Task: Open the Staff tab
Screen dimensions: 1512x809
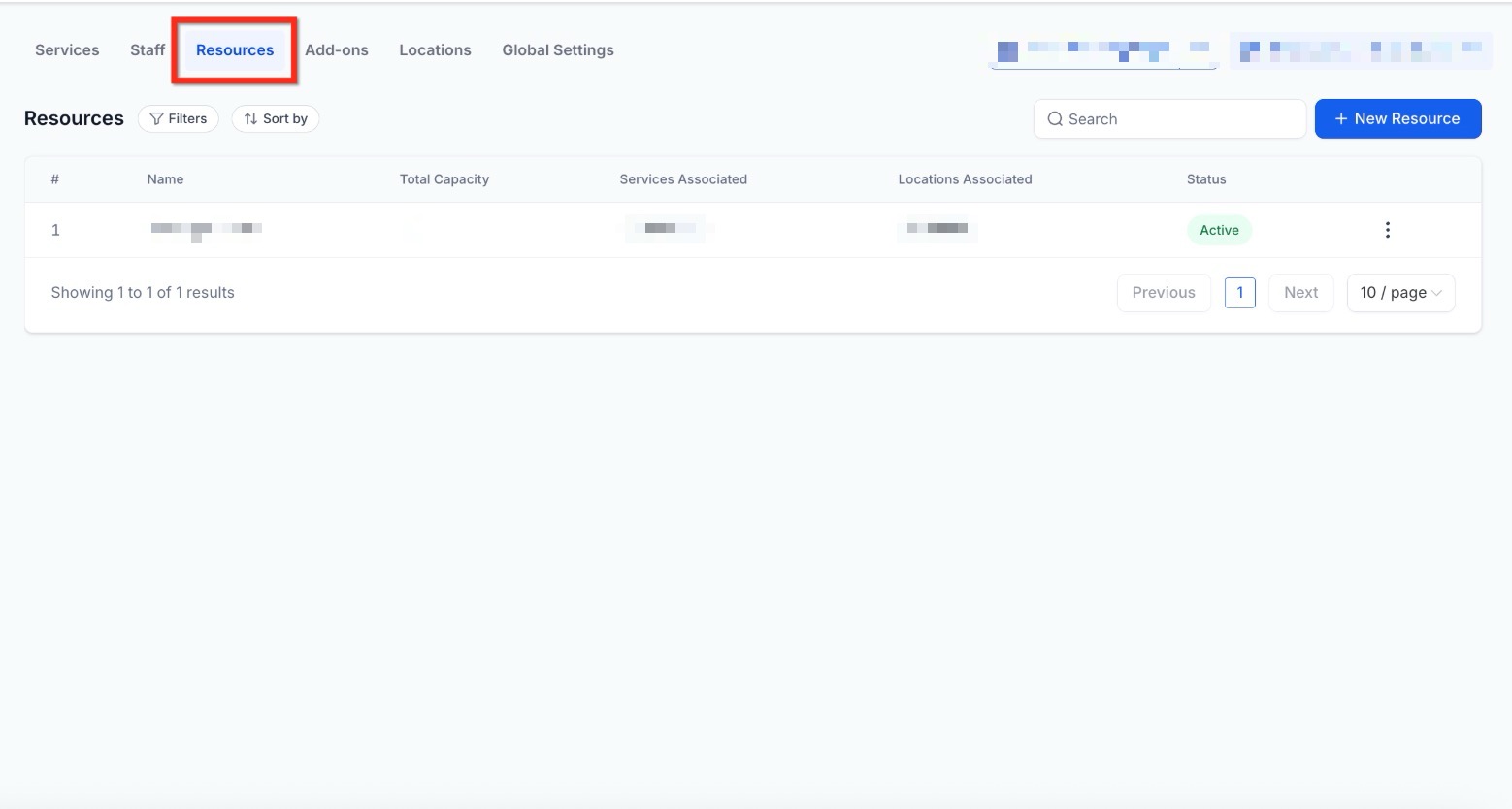Action: click(x=148, y=50)
